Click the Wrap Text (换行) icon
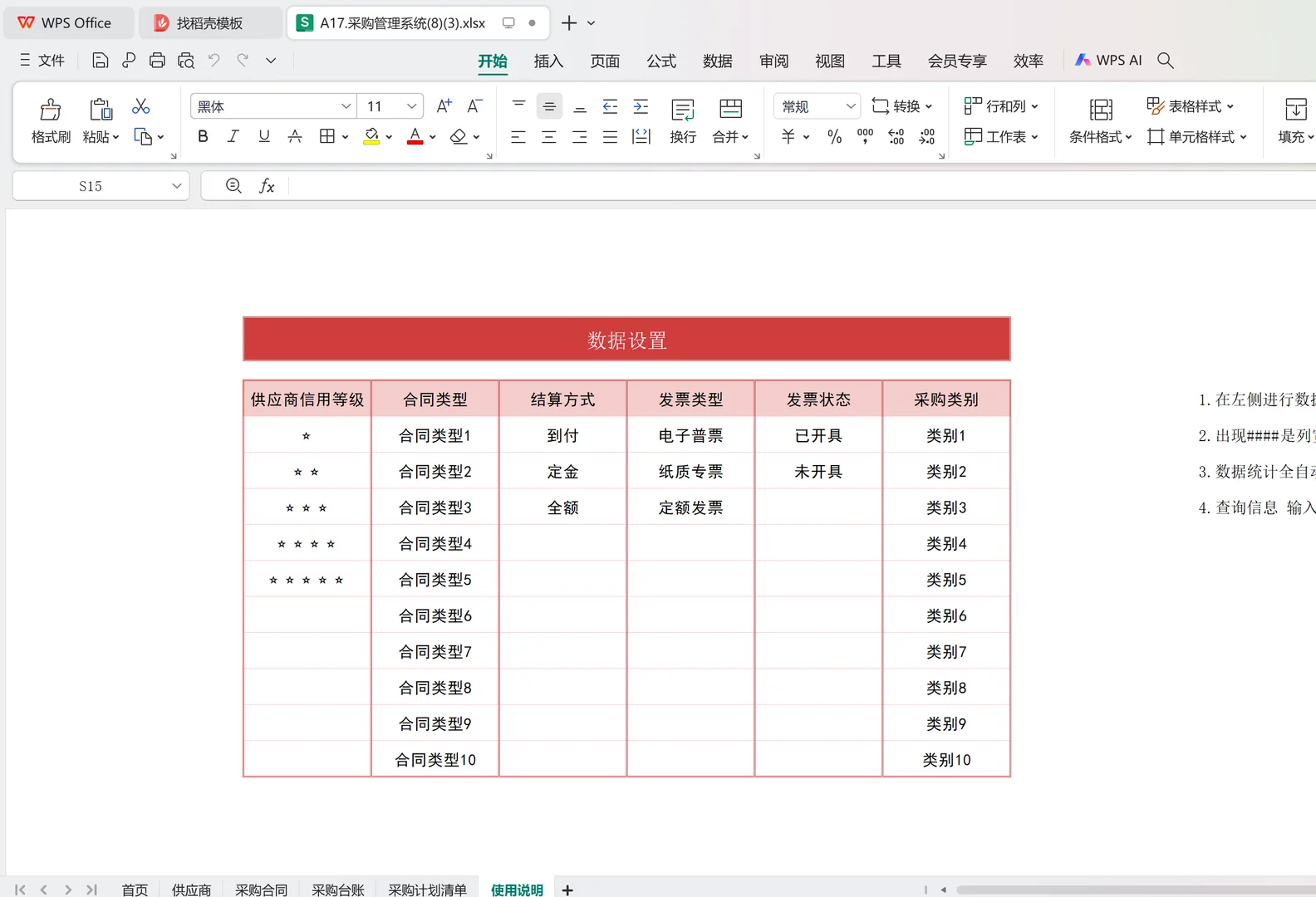 pyautogui.click(x=683, y=110)
